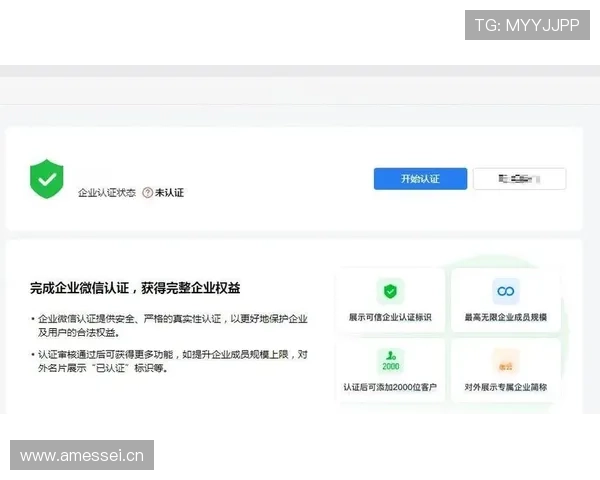This screenshot has width=600, height=480.
Task: Click the 未认证 status text
Action: click(169, 193)
